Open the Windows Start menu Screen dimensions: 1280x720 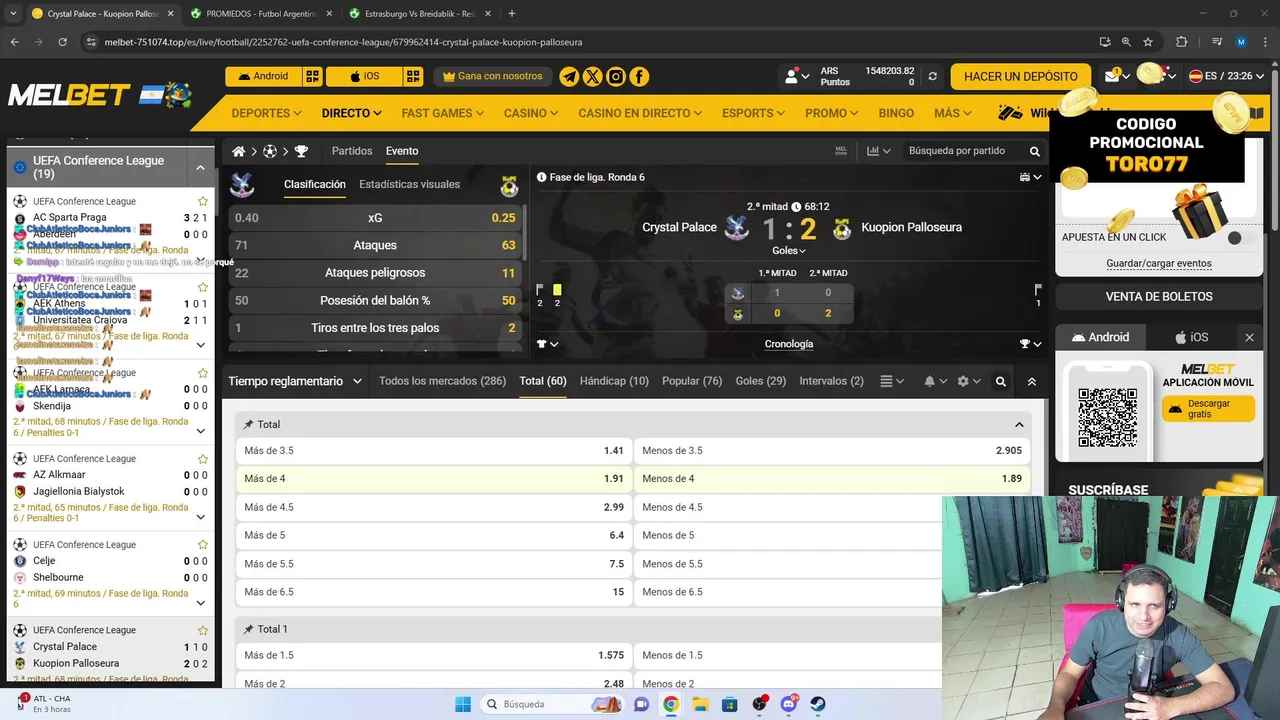463,704
